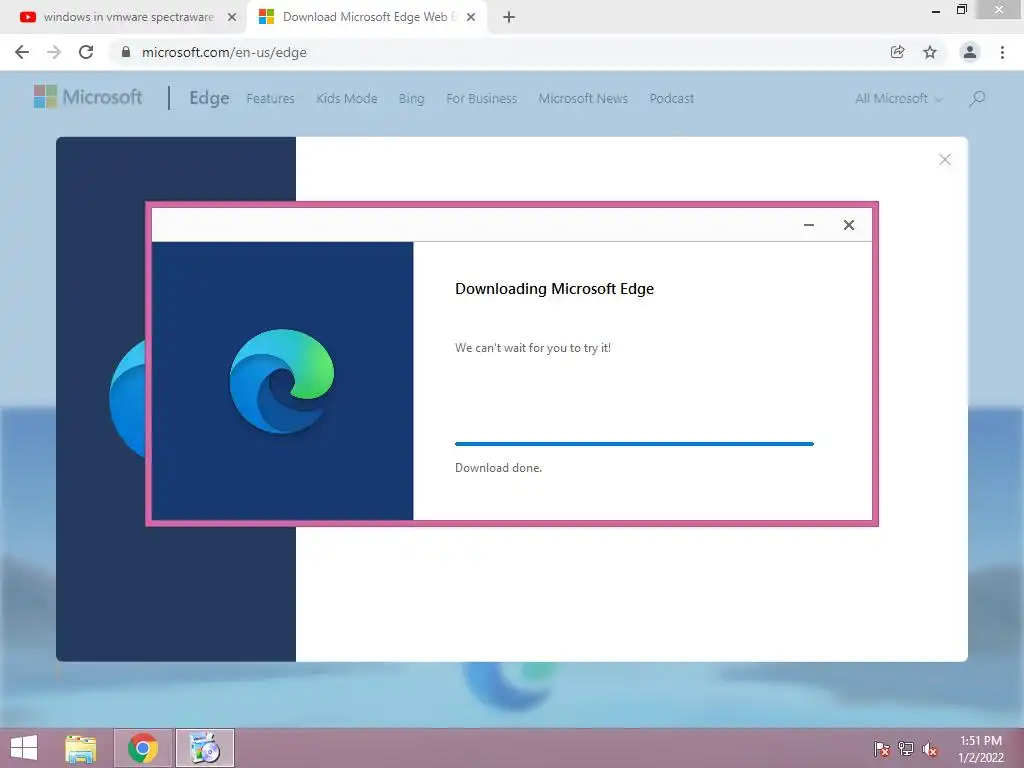Share this page using the share icon

pos(897,52)
